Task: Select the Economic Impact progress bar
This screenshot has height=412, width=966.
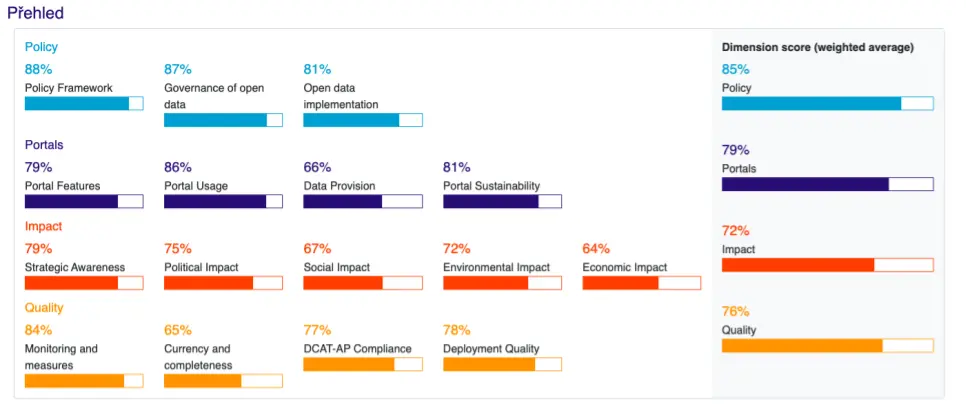Action: coord(641,283)
